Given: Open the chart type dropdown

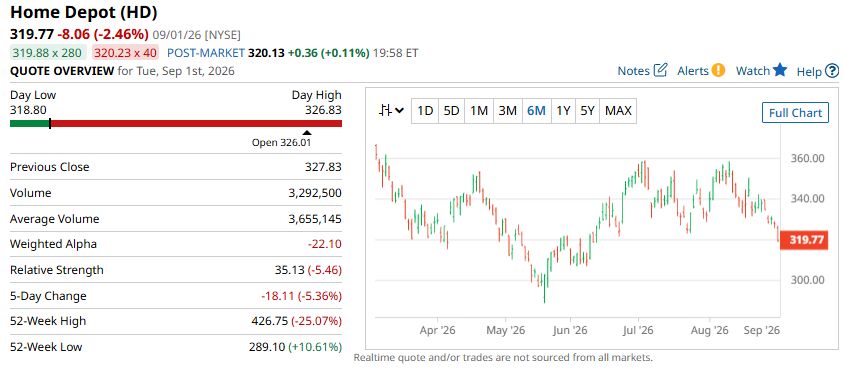Looking at the screenshot, I should coord(391,111).
